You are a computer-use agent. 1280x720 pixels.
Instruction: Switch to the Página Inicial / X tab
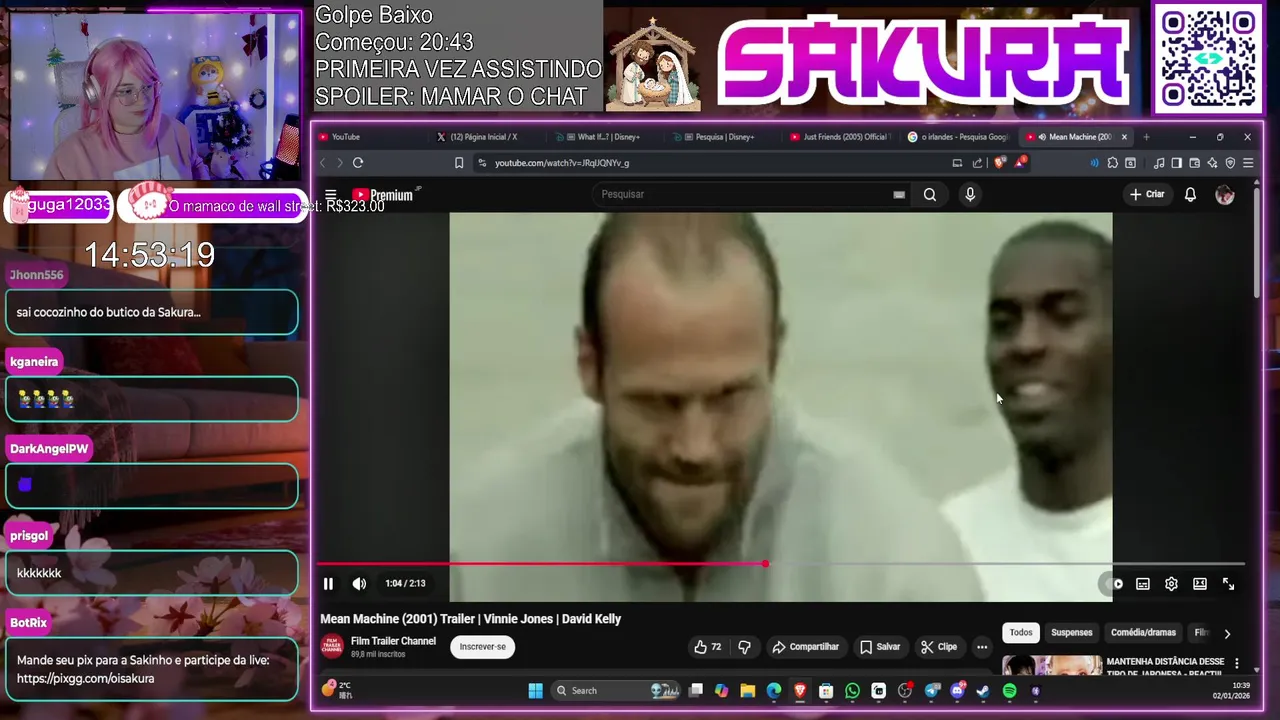490,137
